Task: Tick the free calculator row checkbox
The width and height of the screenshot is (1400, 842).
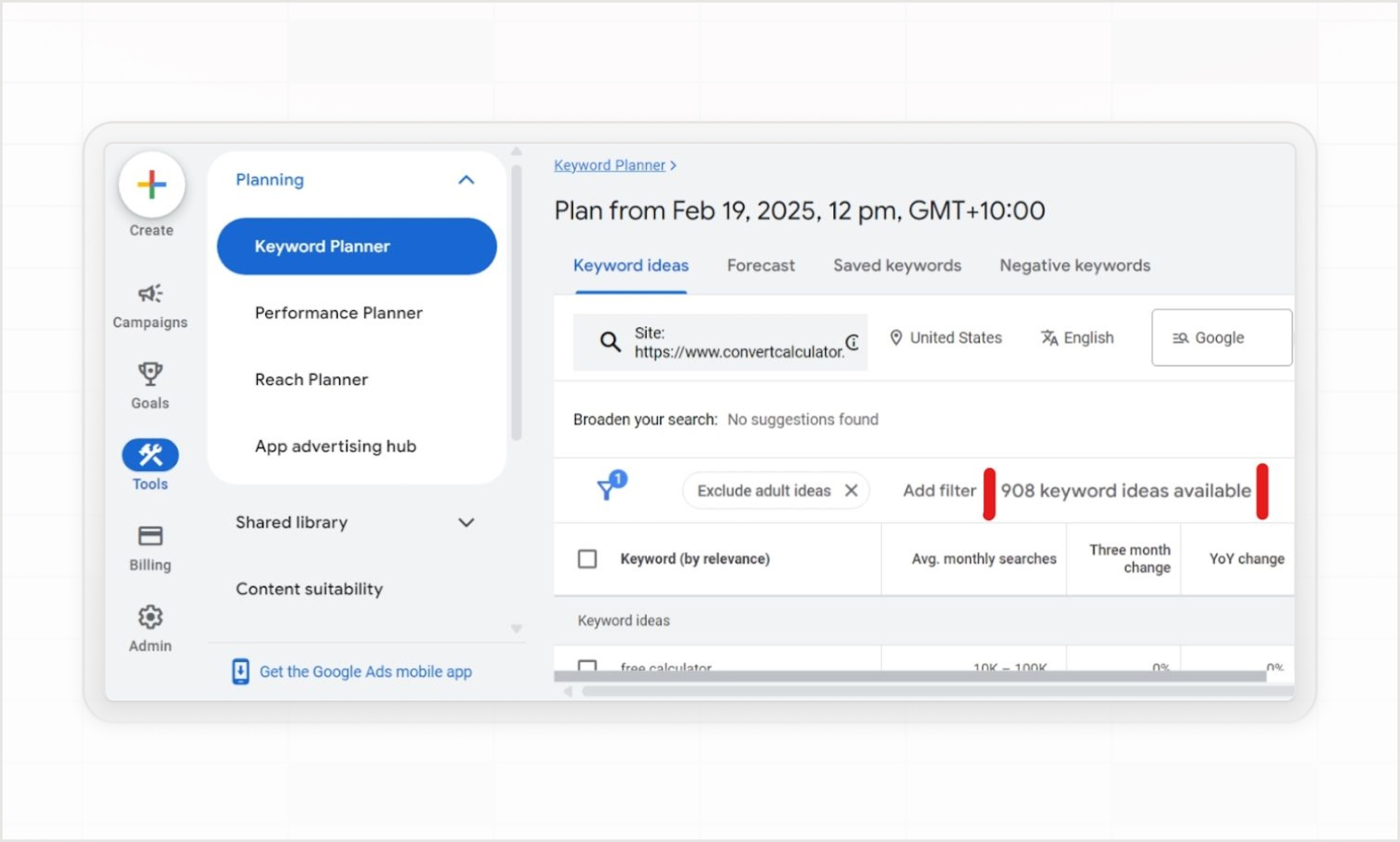Action: [587, 666]
